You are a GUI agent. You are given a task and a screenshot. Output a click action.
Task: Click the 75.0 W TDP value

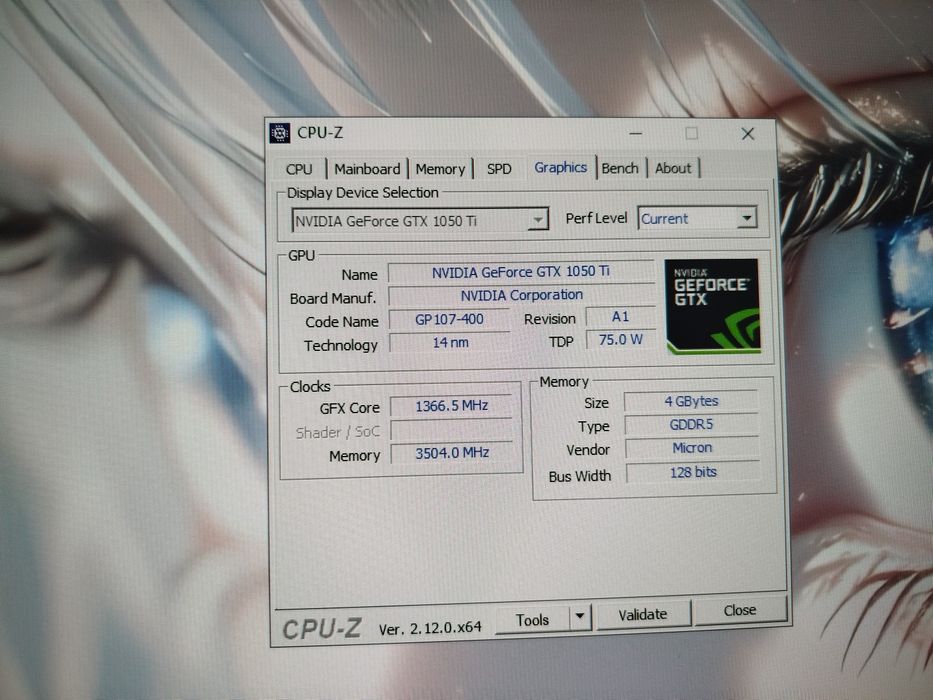pyautogui.click(x=620, y=340)
